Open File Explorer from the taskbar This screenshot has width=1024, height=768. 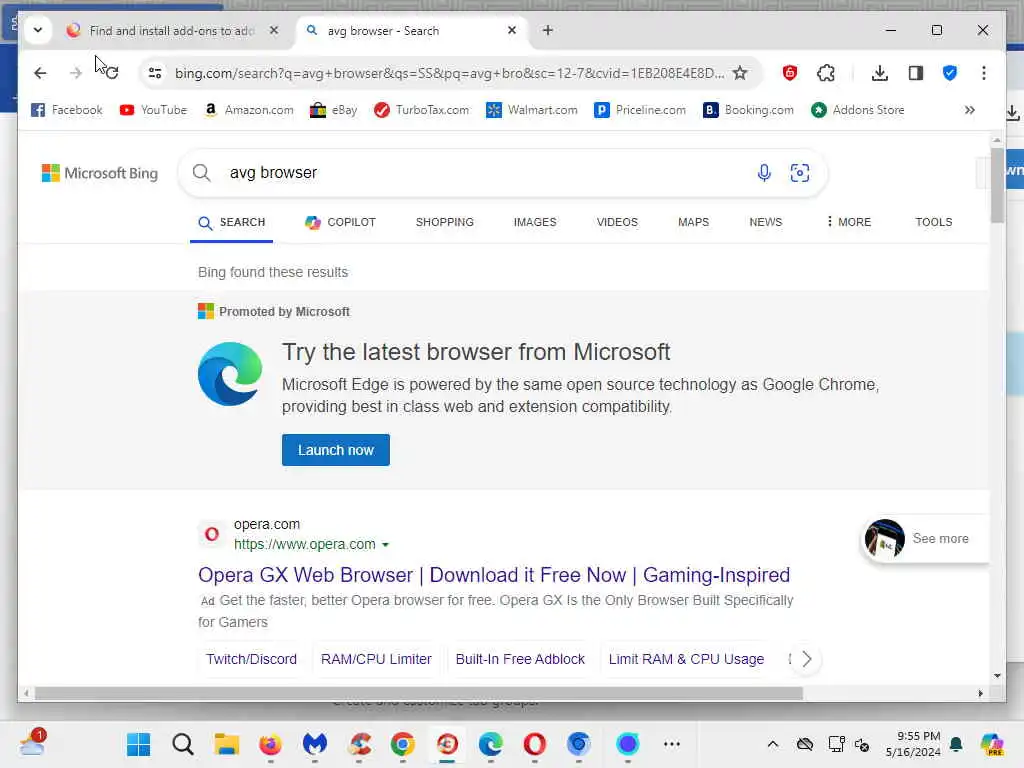tap(227, 744)
